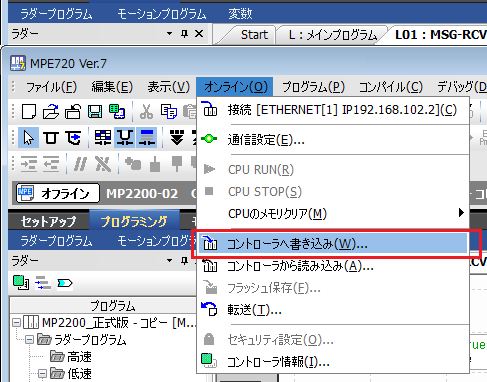The height and width of the screenshot is (382, 487).
Task: Select the coil insertion tool icon
Action: [51, 137]
